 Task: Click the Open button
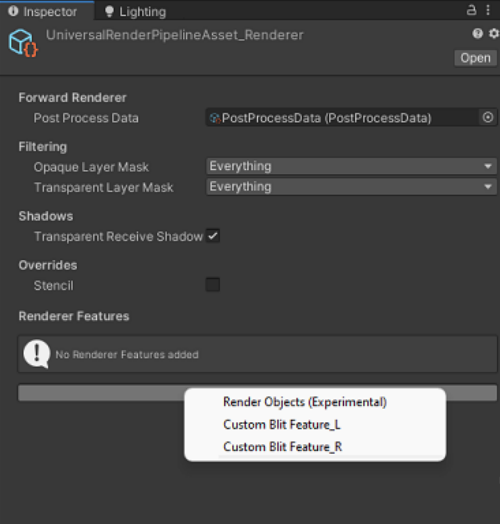(x=475, y=58)
